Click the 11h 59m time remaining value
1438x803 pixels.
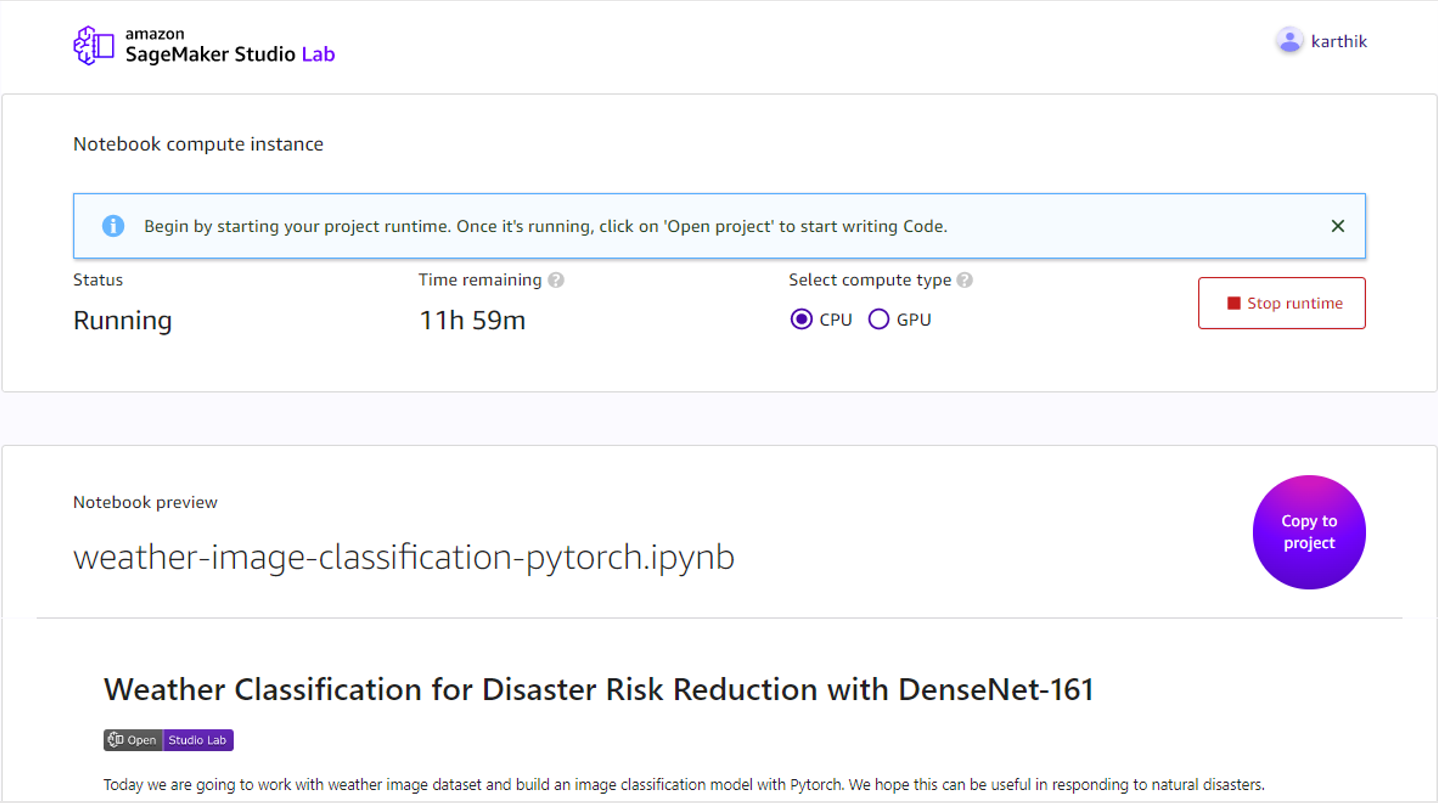(472, 321)
